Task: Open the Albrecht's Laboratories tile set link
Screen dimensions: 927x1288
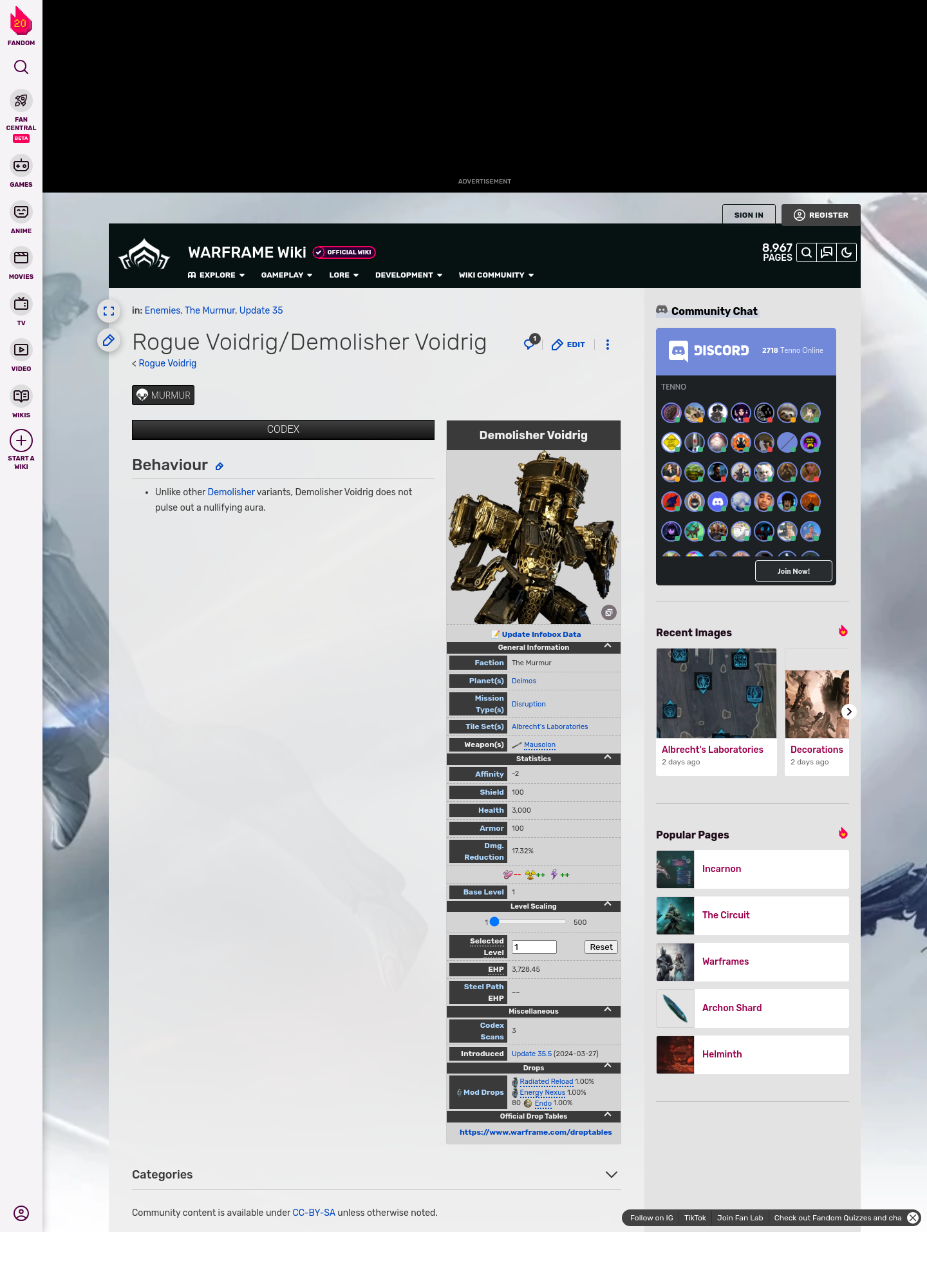Action: [x=550, y=726]
